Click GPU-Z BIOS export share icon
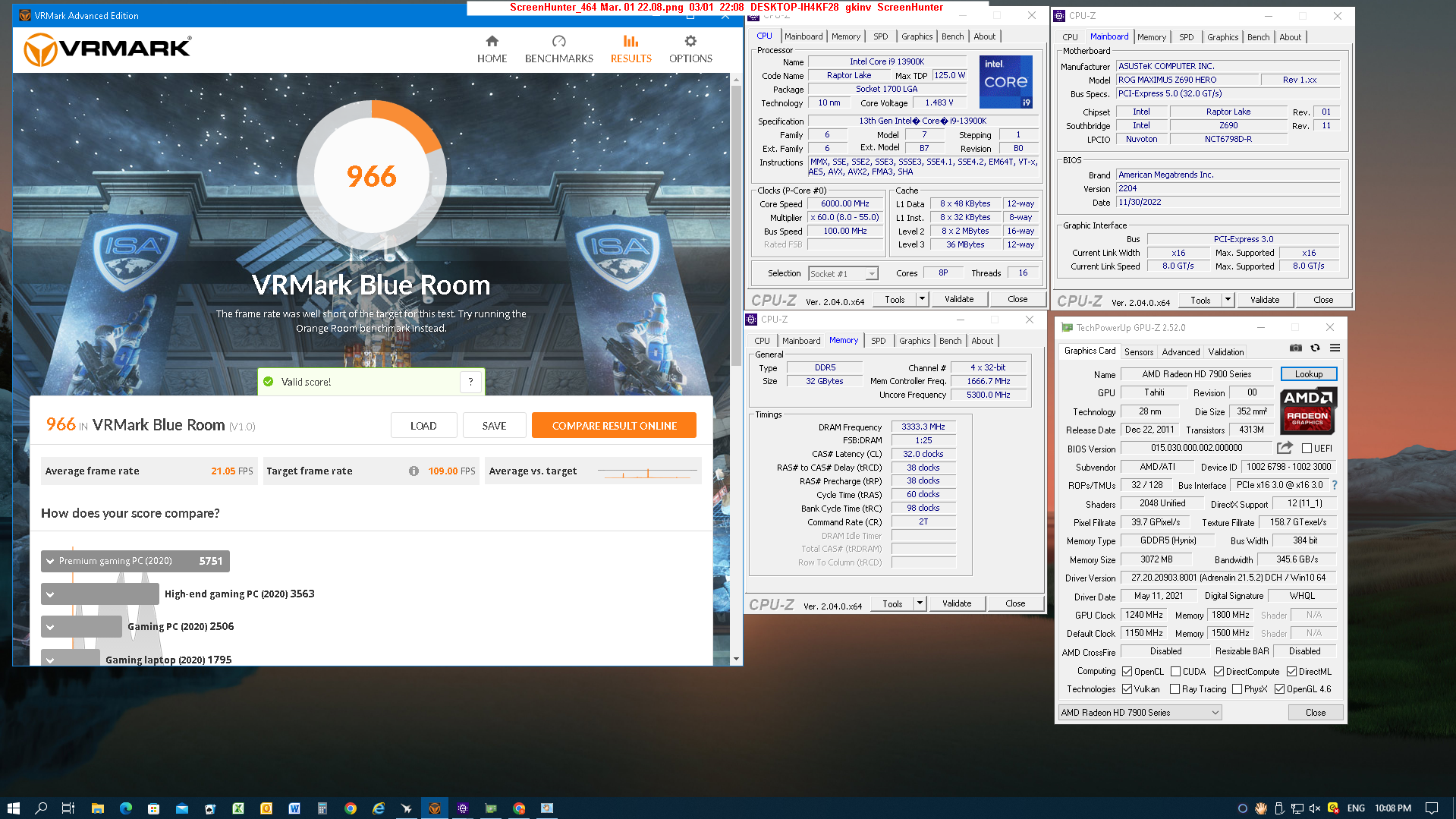1456x819 pixels. [1285, 448]
